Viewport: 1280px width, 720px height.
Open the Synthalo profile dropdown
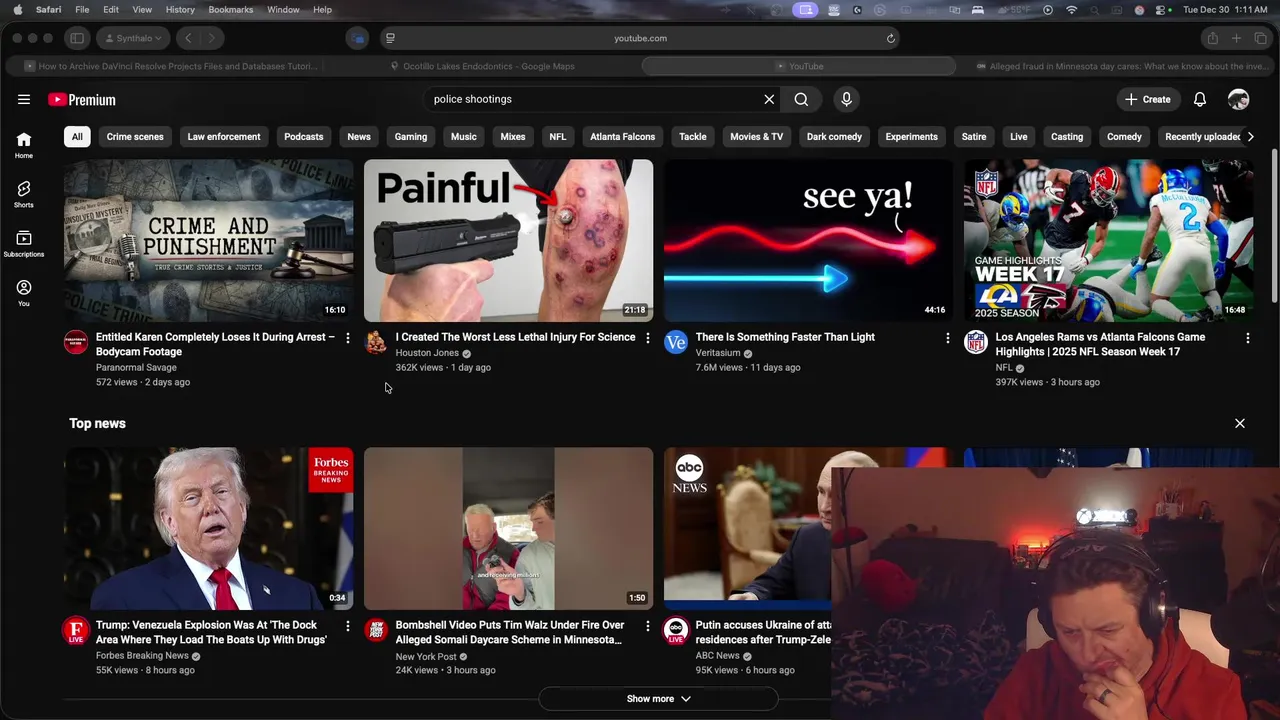tap(134, 38)
